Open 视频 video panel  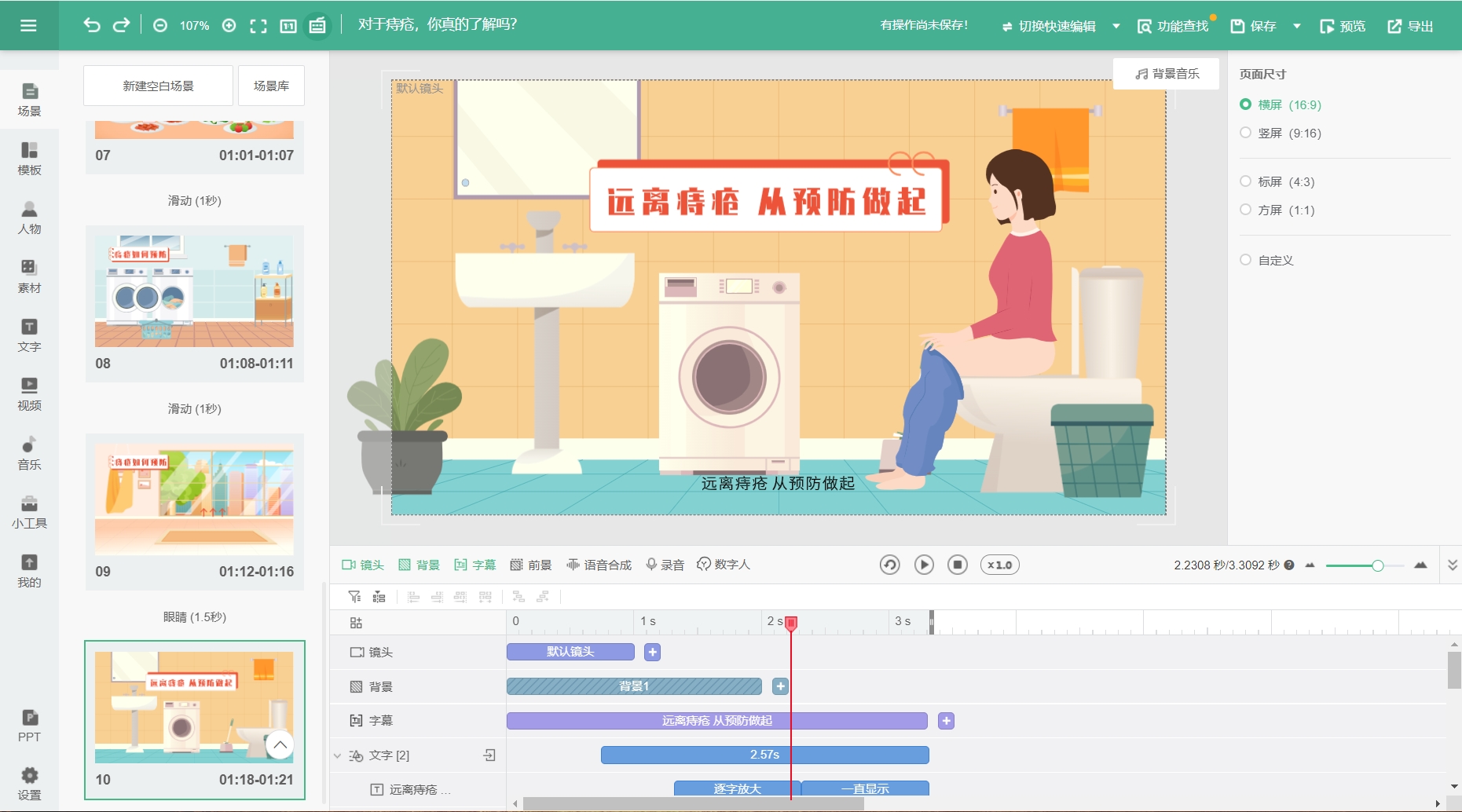point(29,394)
